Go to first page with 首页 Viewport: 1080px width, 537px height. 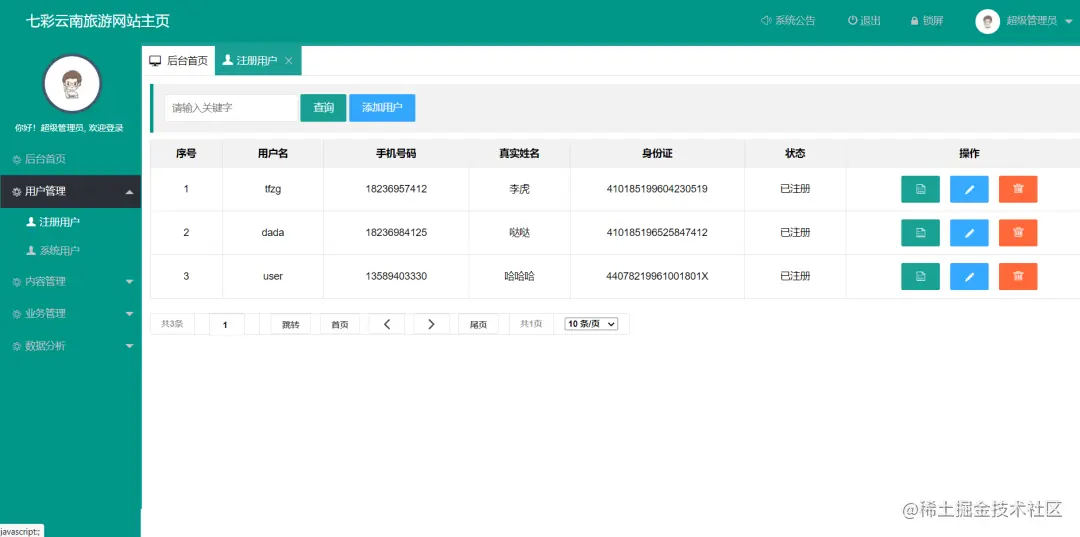(340, 324)
